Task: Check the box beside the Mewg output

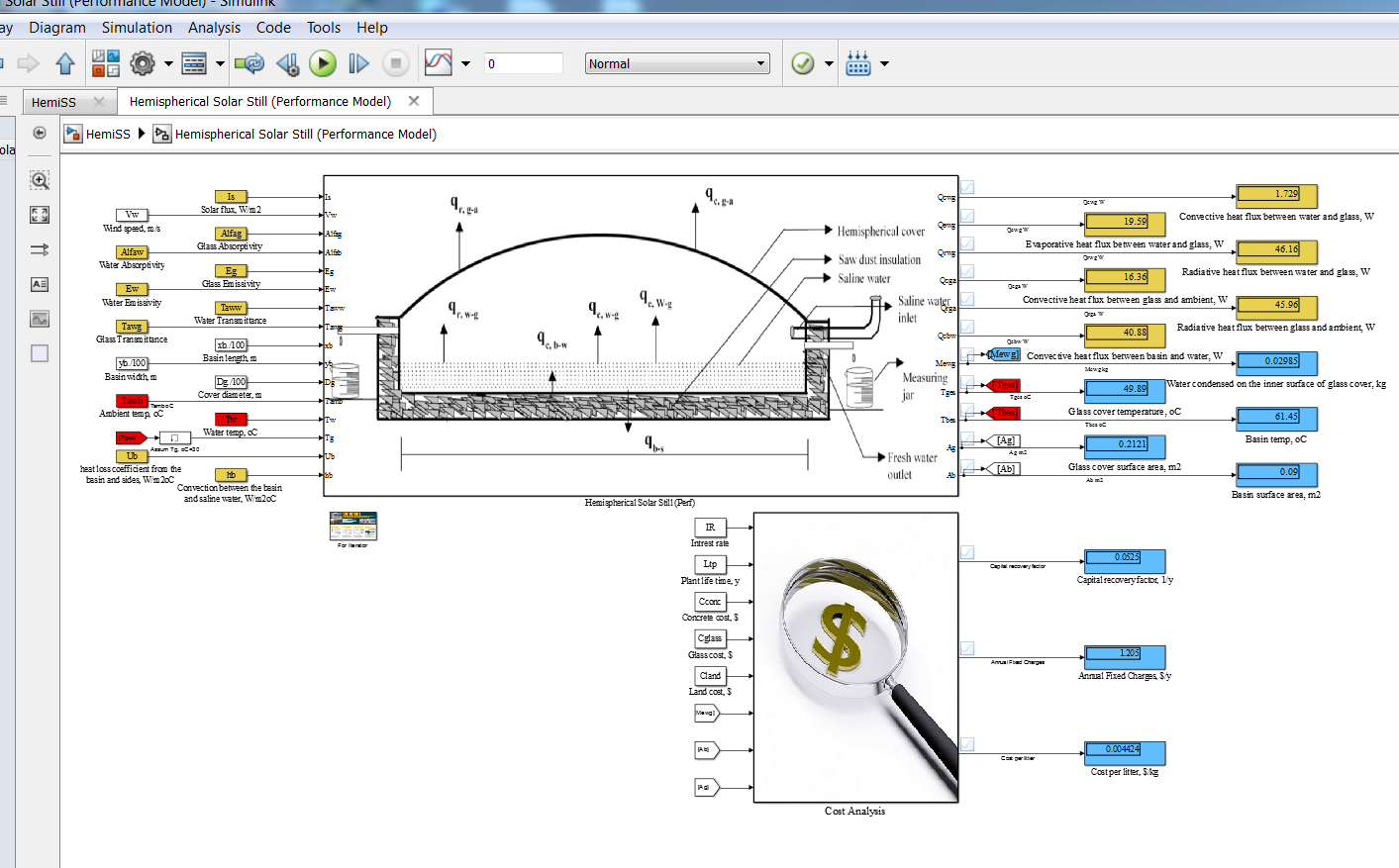Action: (965, 353)
